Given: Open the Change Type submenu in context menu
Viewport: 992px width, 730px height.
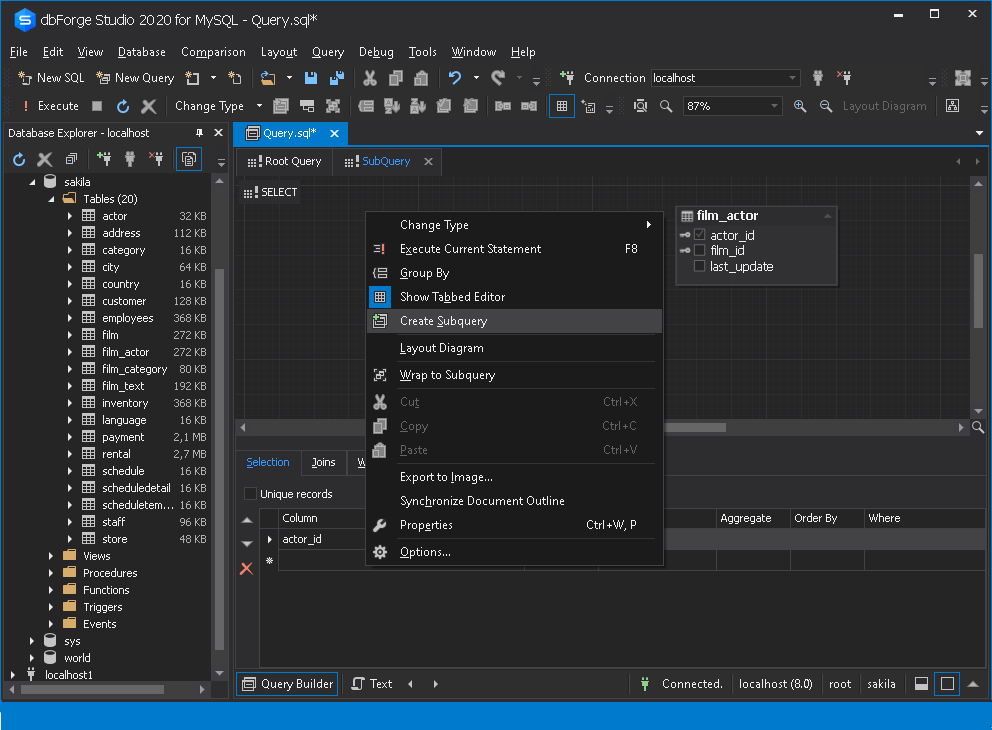Looking at the screenshot, I should click(x=514, y=225).
